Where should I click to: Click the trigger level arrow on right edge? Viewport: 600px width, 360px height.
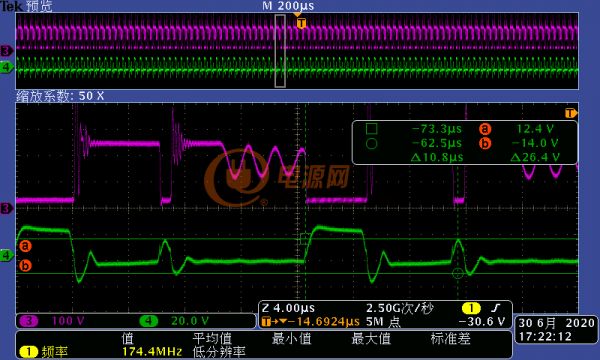tap(571, 113)
